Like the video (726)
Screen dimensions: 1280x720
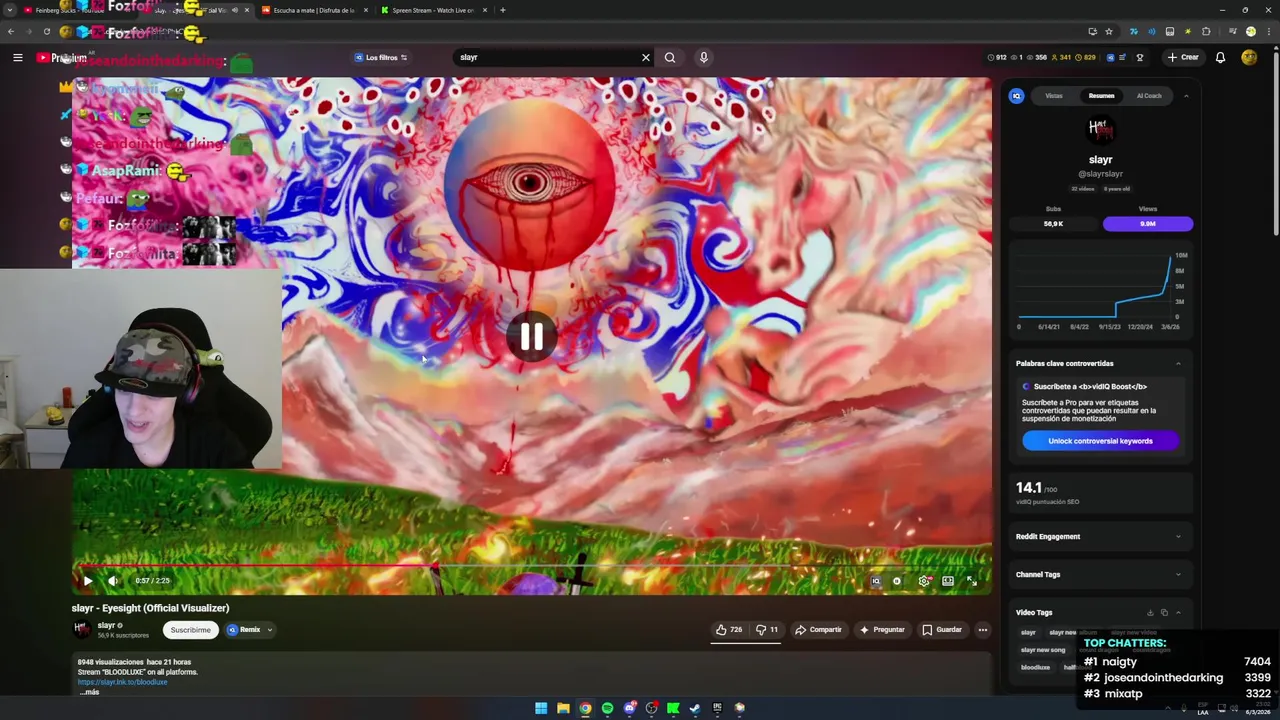(x=729, y=630)
